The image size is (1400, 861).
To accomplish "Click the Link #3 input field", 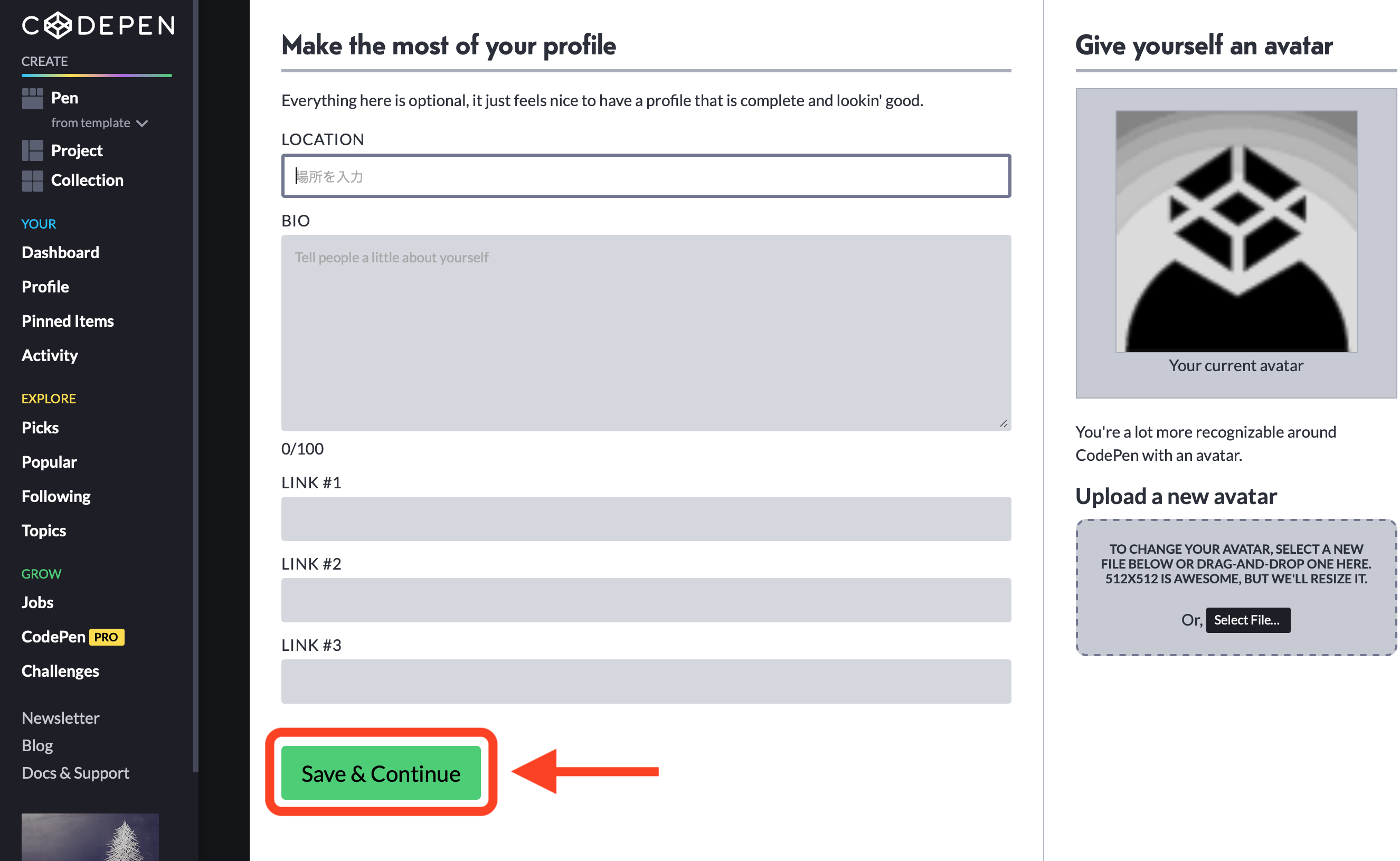I will tap(646, 681).
